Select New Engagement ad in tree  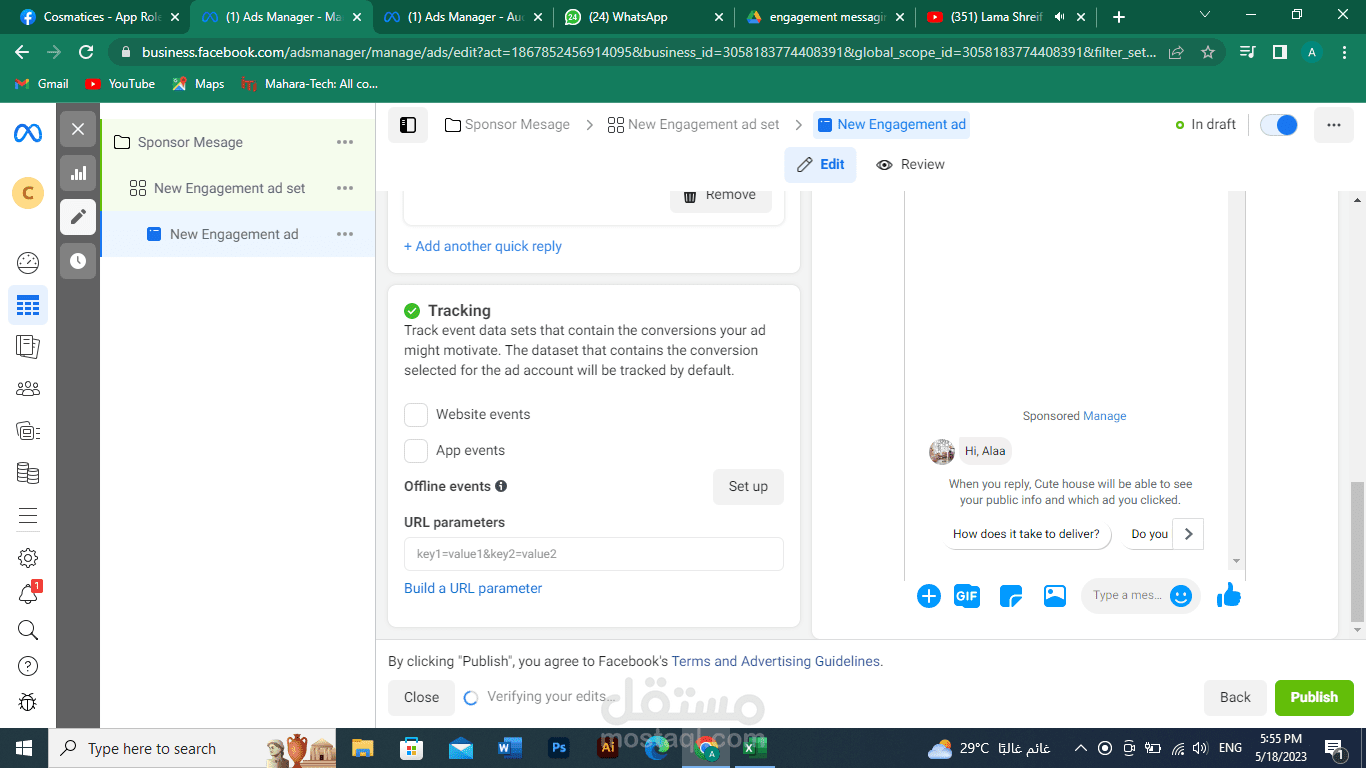point(233,234)
